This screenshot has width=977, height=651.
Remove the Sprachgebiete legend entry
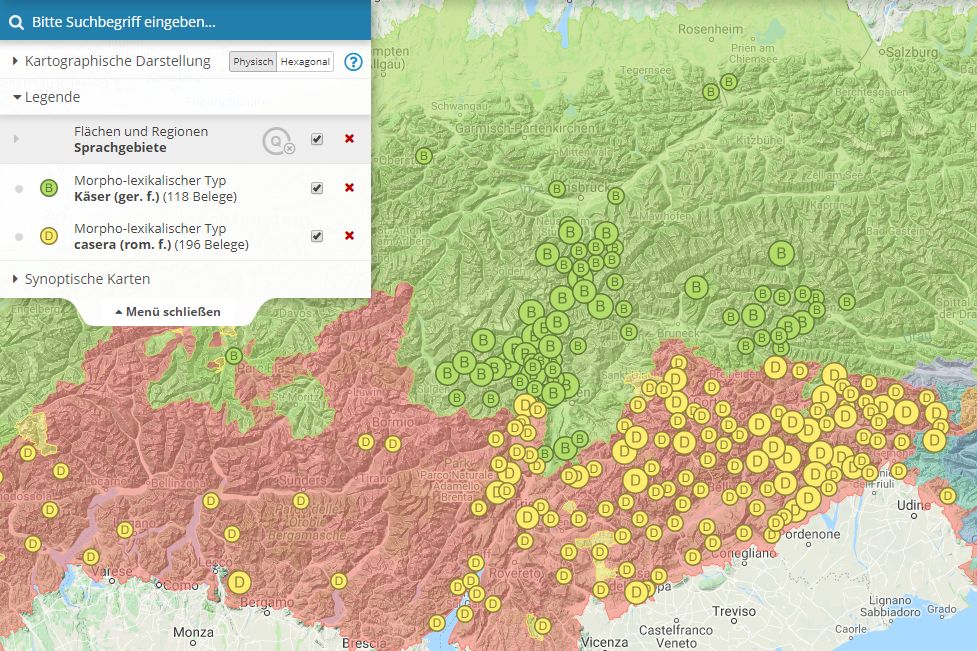click(349, 139)
